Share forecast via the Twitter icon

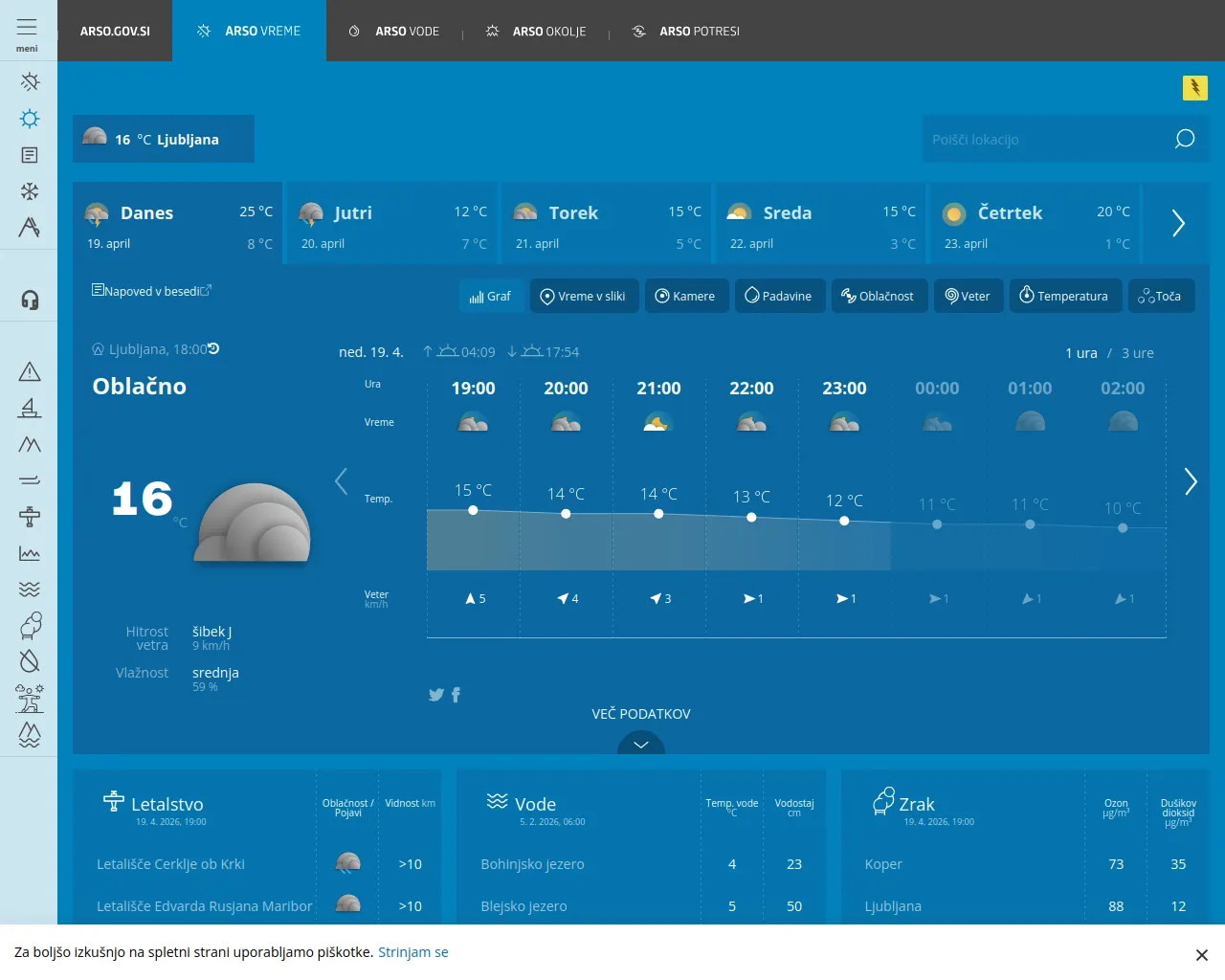point(436,695)
